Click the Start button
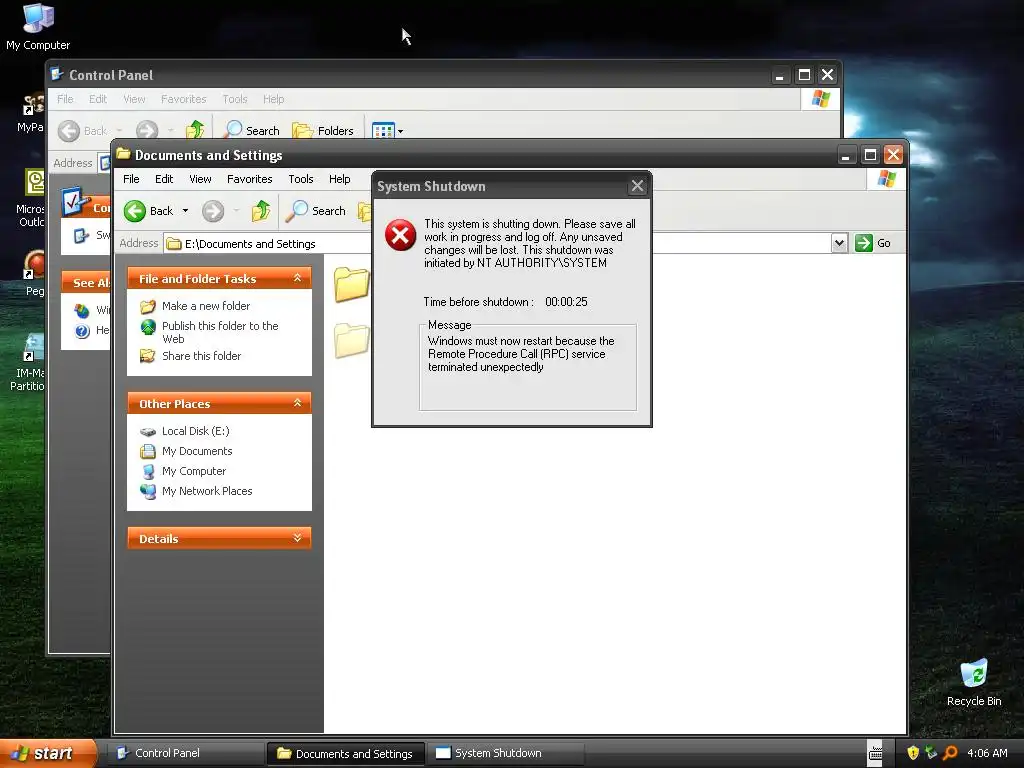The image size is (1024, 768). [48, 753]
